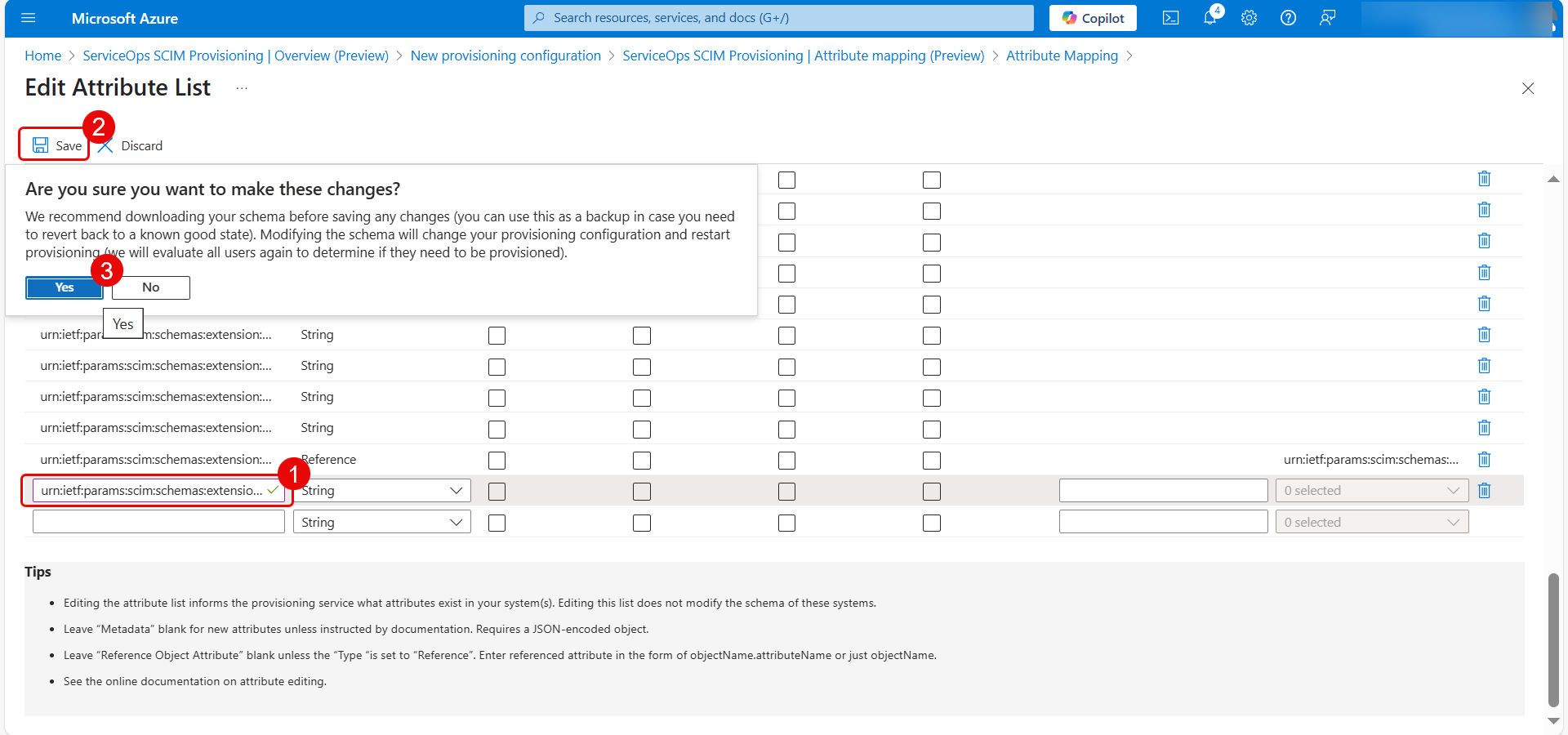Open the String type dropdown in the edited row
1568x735 pixels.
[x=382, y=491]
